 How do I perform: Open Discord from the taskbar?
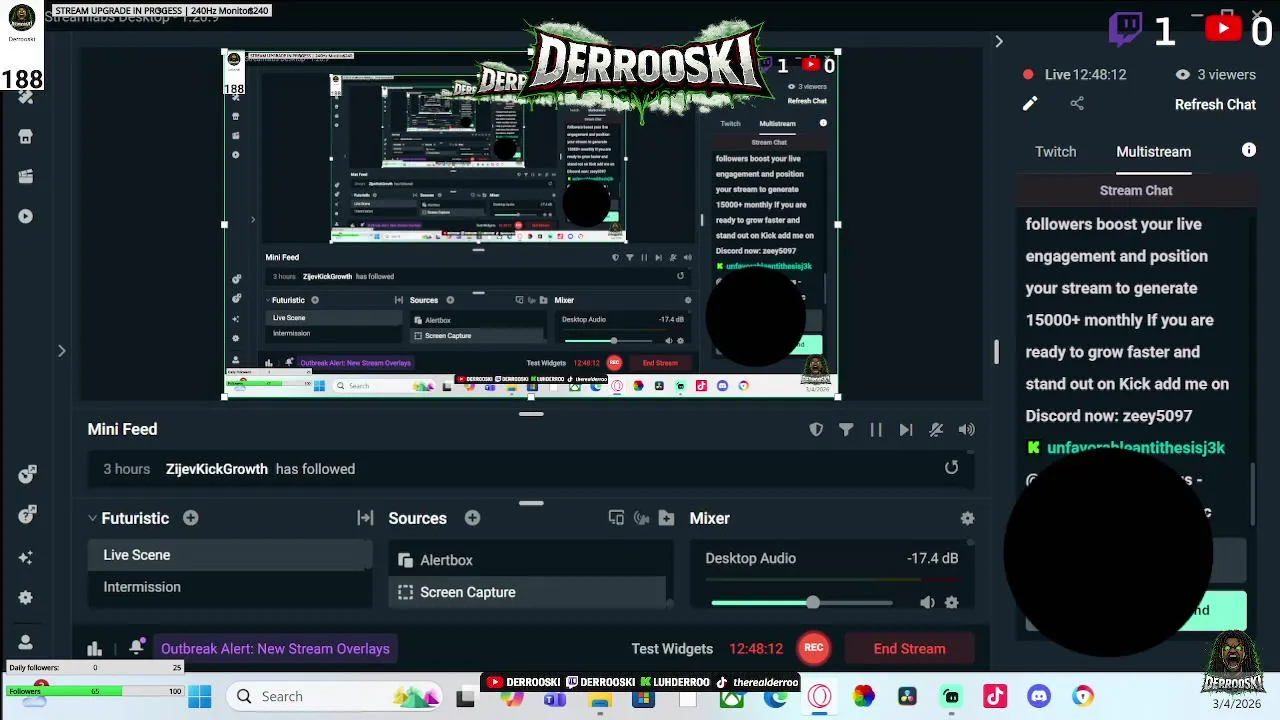[1039, 697]
